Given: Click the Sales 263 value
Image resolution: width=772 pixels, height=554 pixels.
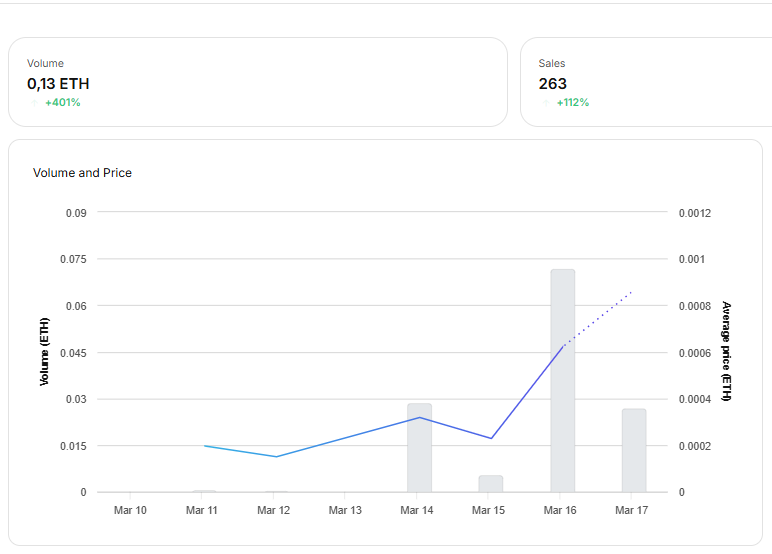Looking at the screenshot, I should [552, 84].
